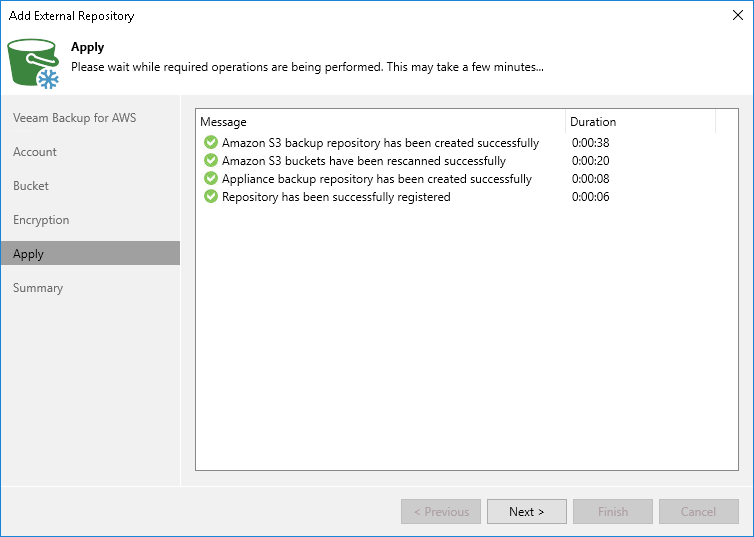This screenshot has width=754, height=537.
Task: Click the Previous button
Action: (441, 512)
